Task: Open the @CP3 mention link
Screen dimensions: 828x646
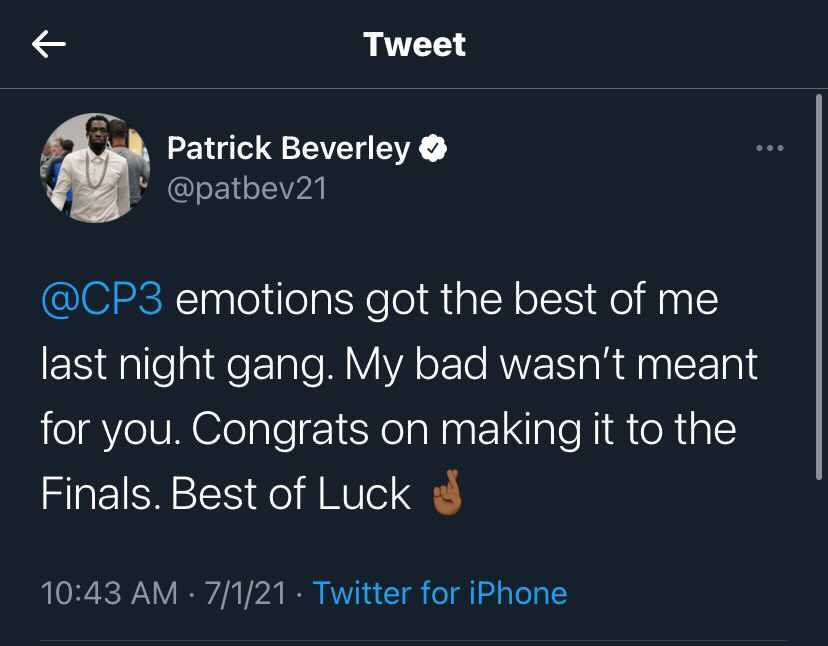Action: 102,300
